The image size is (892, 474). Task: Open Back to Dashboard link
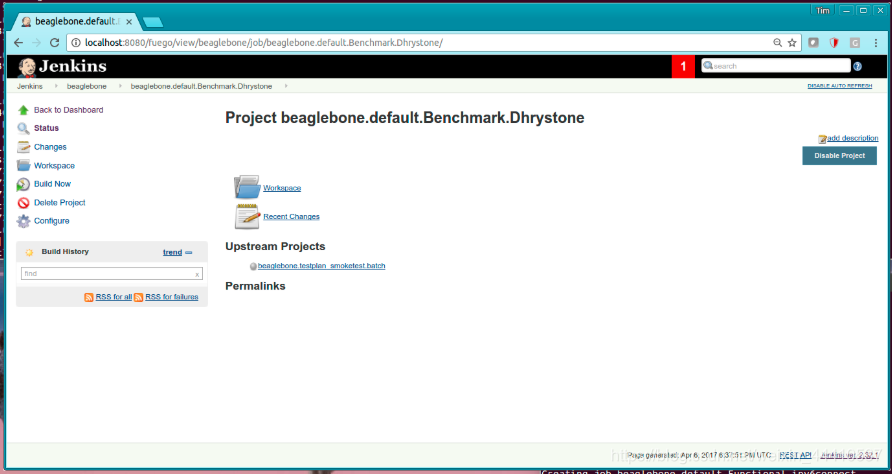pyautogui.click(x=68, y=110)
